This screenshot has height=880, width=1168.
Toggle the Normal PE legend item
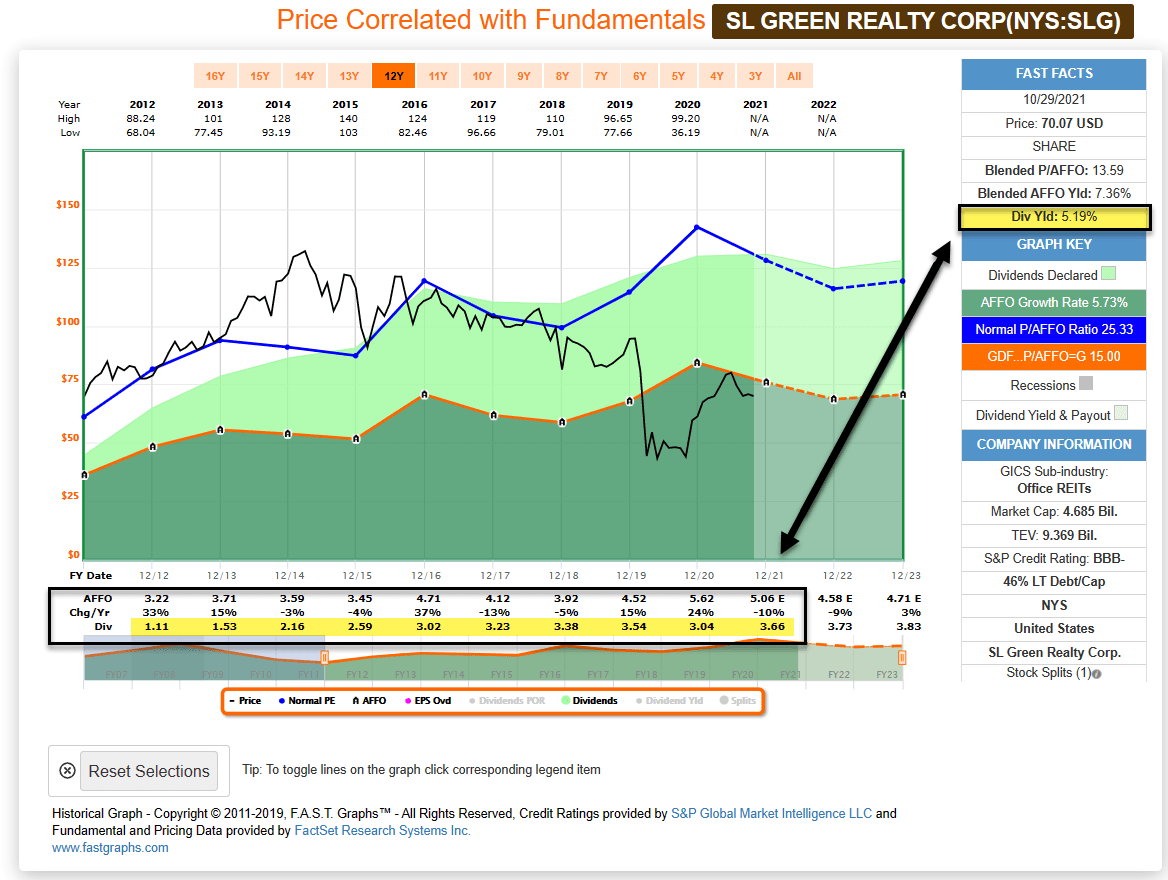tap(307, 701)
